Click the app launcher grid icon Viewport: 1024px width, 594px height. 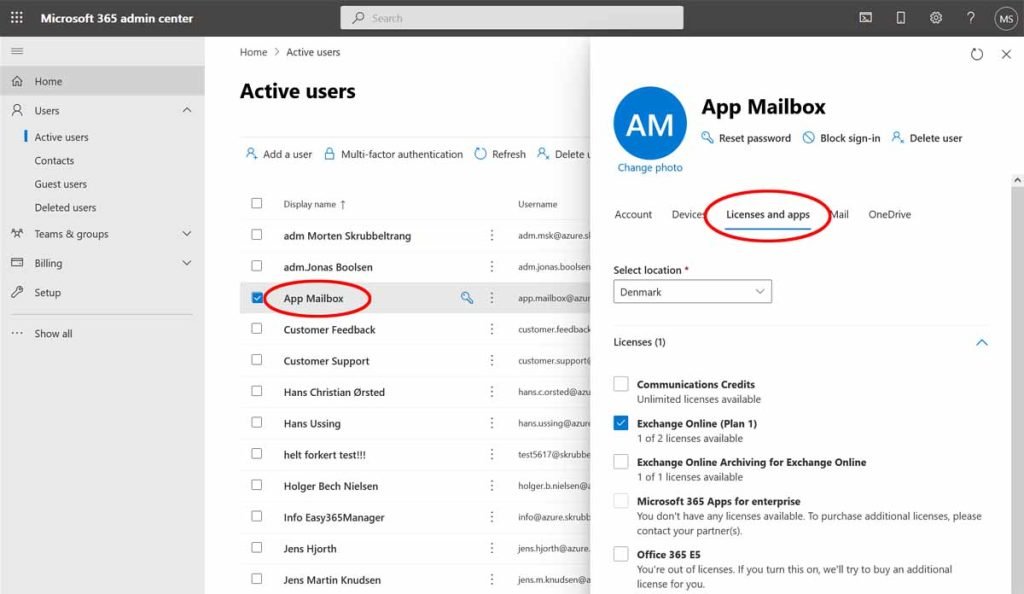point(14,17)
